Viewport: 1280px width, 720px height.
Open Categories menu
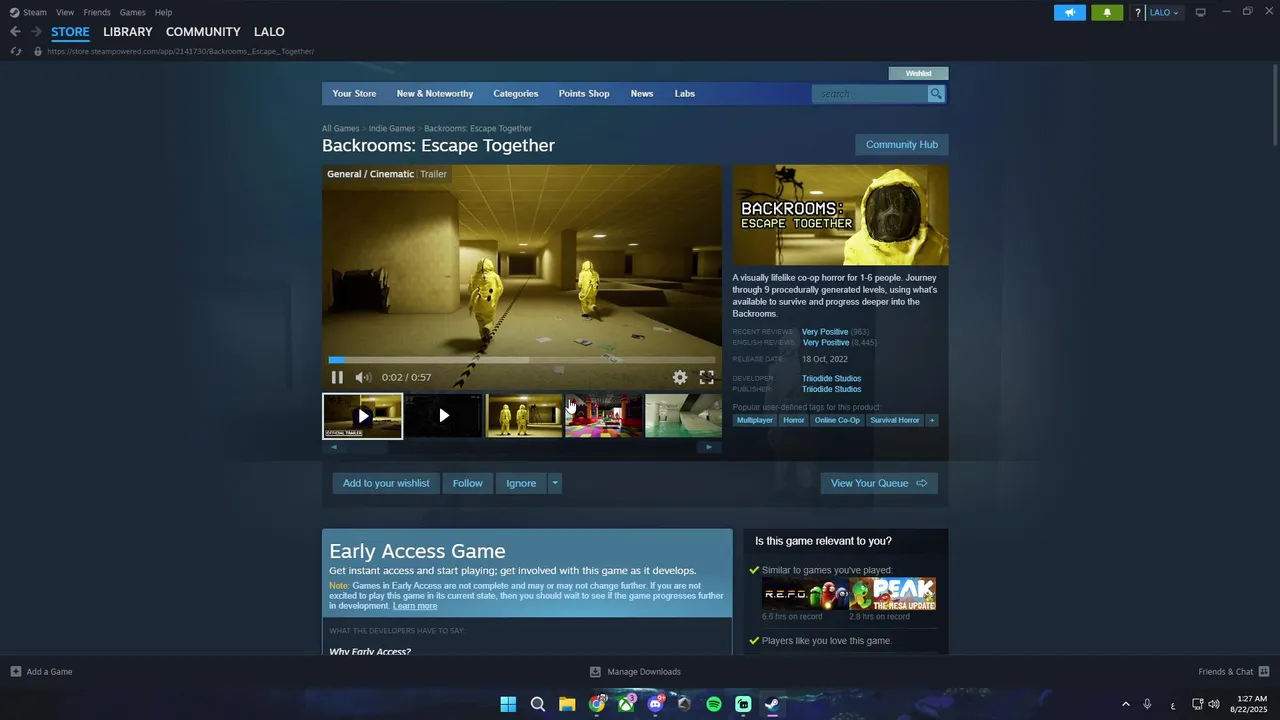click(x=515, y=94)
